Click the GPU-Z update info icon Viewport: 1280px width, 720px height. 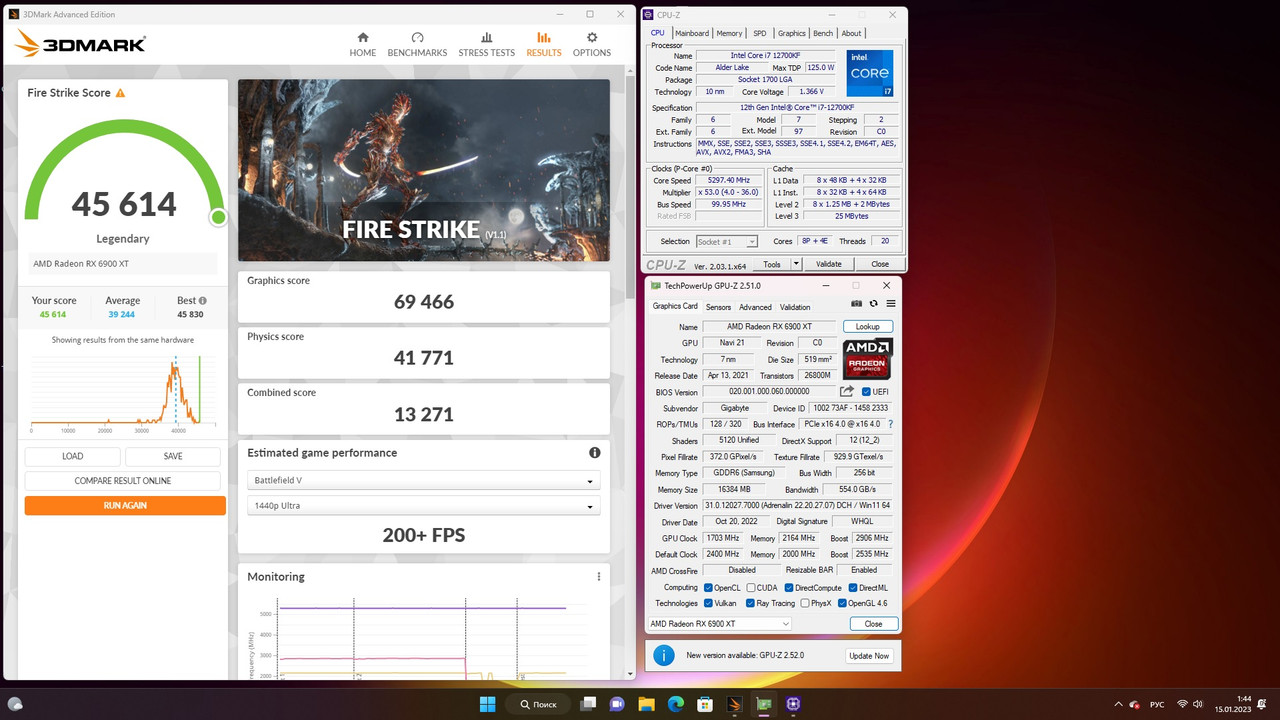(663, 655)
